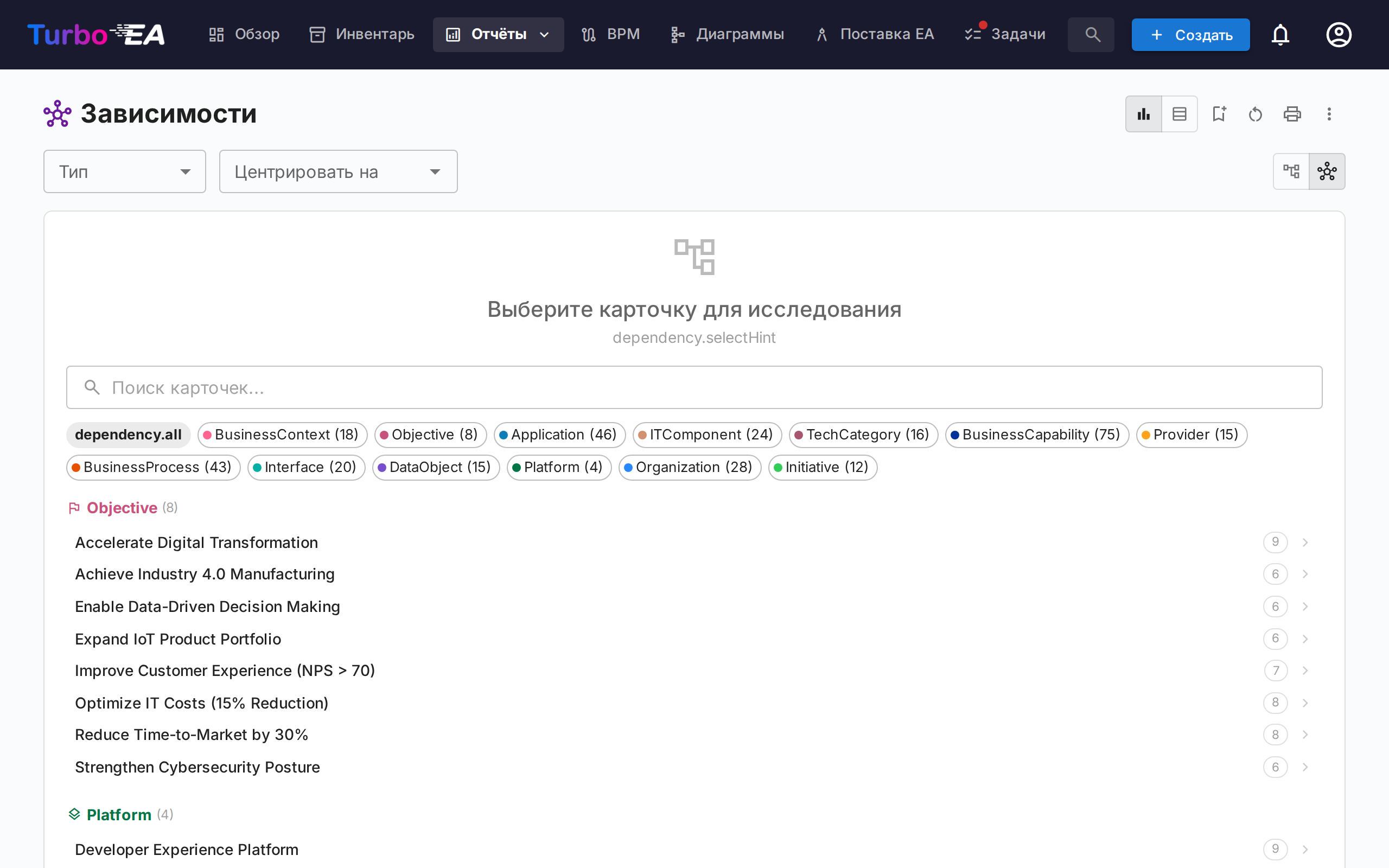Open the Инвентарь menu item
1389x868 pixels.
[x=360, y=34]
